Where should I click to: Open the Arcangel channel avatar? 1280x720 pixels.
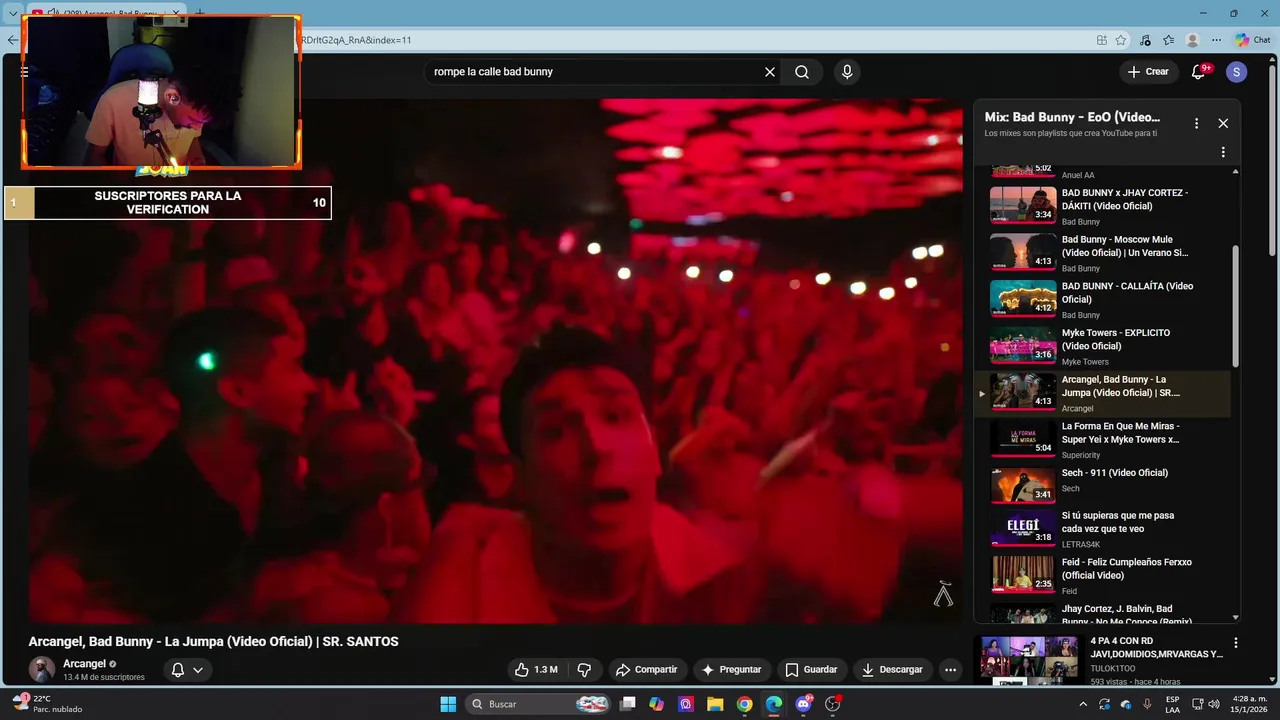(42, 669)
